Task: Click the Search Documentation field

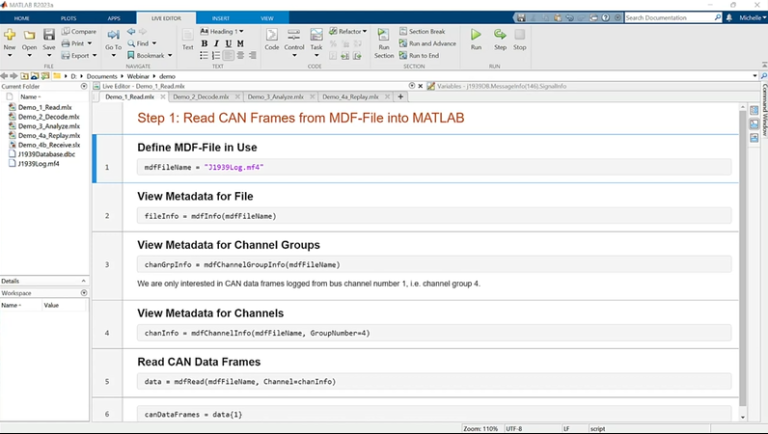Action: (x=668, y=18)
